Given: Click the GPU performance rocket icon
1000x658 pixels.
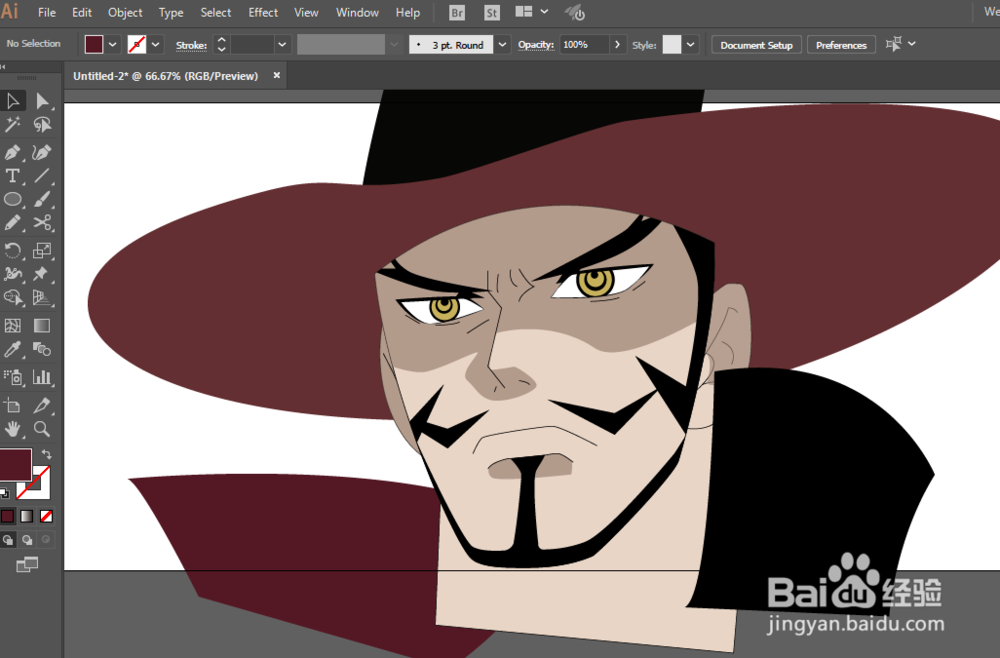Looking at the screenshot, I should point(575,13).
